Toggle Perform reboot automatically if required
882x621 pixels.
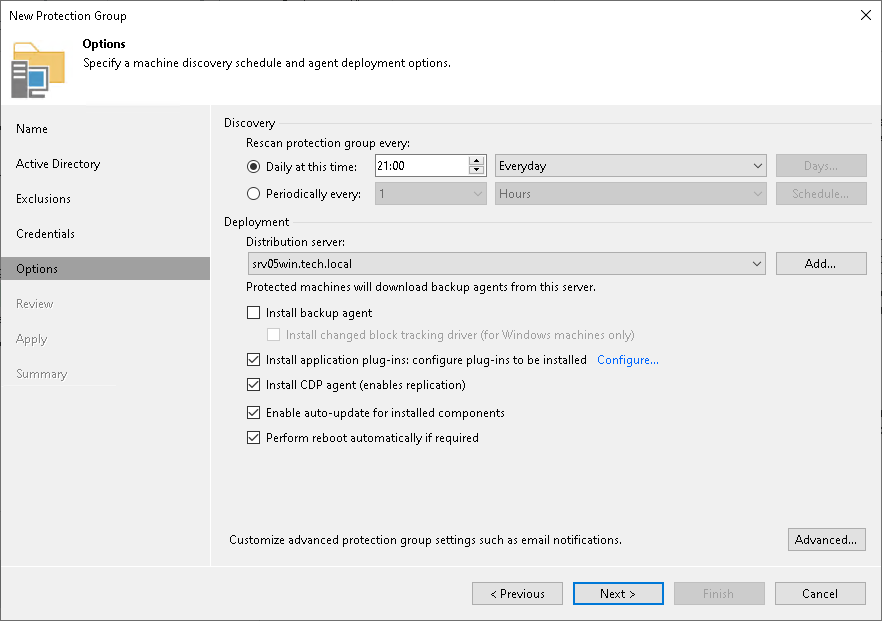[x=254, y=438]
